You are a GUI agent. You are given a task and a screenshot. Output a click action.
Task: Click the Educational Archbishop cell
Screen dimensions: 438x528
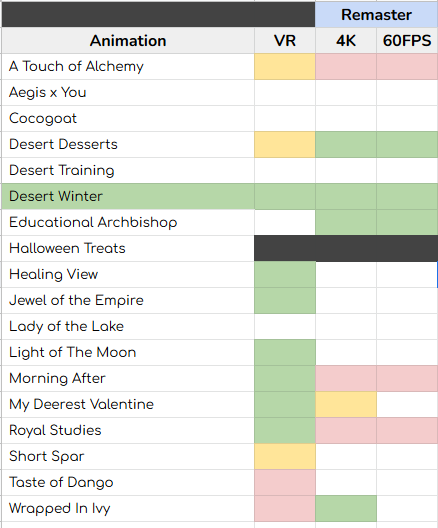[x=128, y=222]
